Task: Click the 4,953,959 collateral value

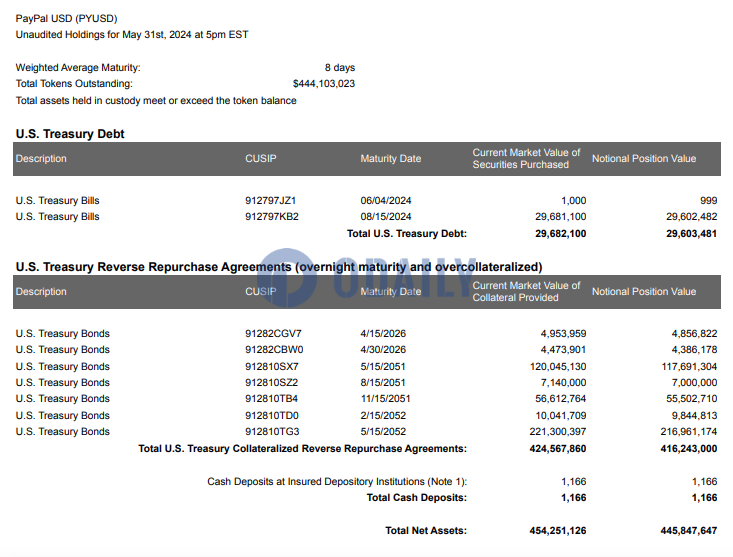Action: pyautogui.click(x=563, y=334)
